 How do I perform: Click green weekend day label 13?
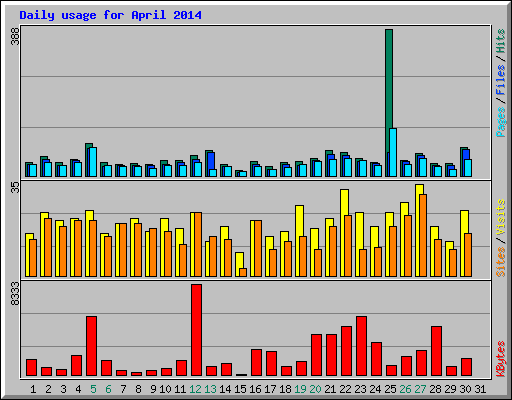(x=210, y=389)
